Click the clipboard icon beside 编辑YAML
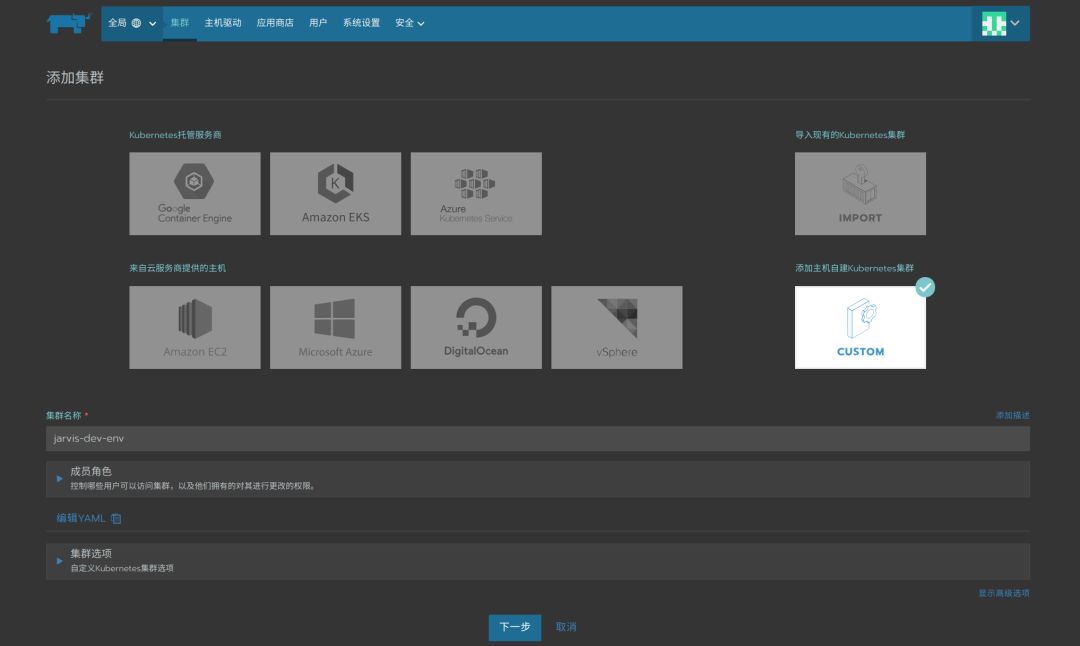This screenshot has height=646, width=1080. click(x=116, y=519)
